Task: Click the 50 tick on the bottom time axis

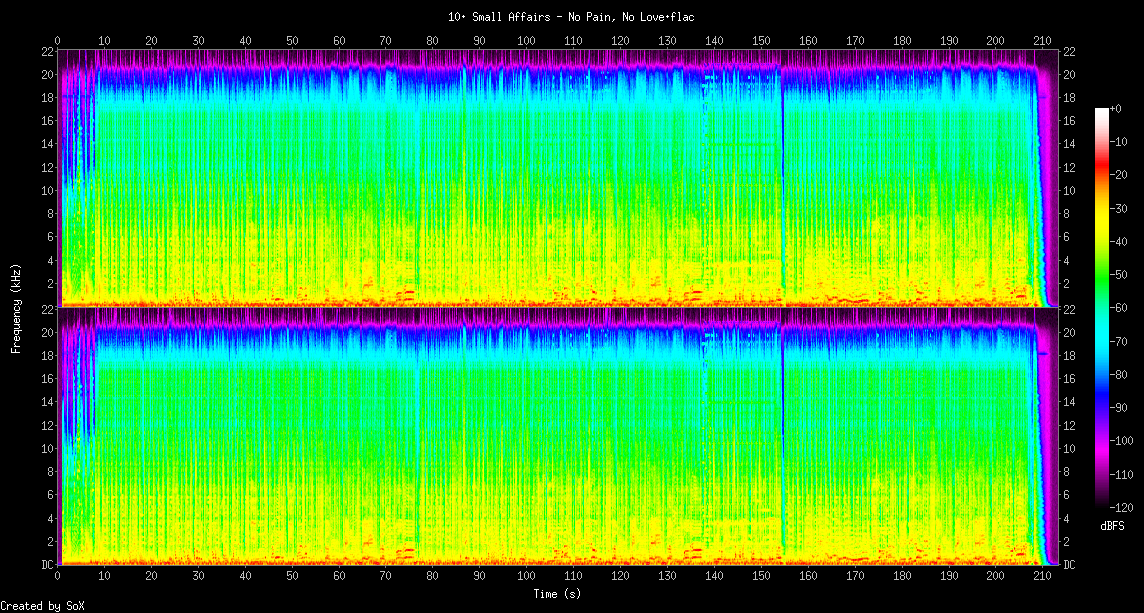Action: (292, 578)
